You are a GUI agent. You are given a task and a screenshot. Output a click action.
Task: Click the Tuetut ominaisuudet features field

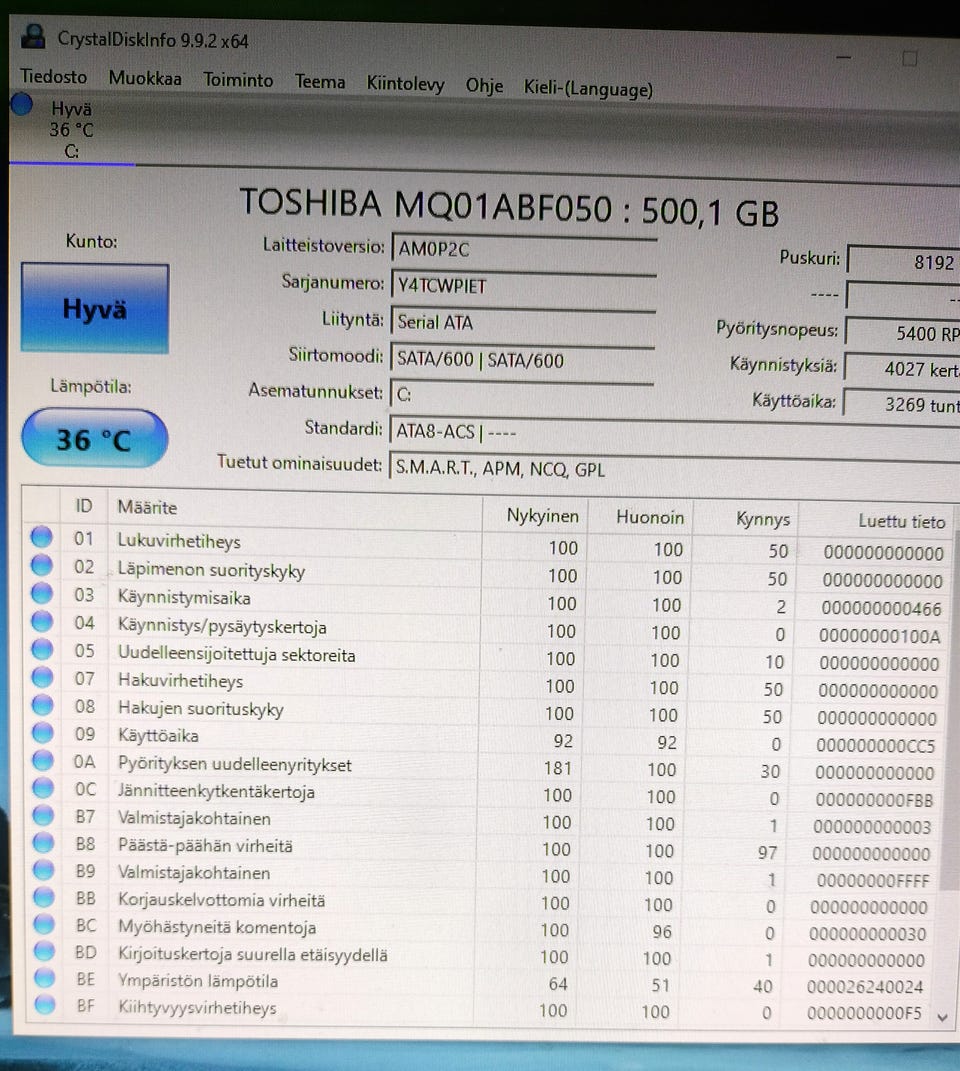674,469
